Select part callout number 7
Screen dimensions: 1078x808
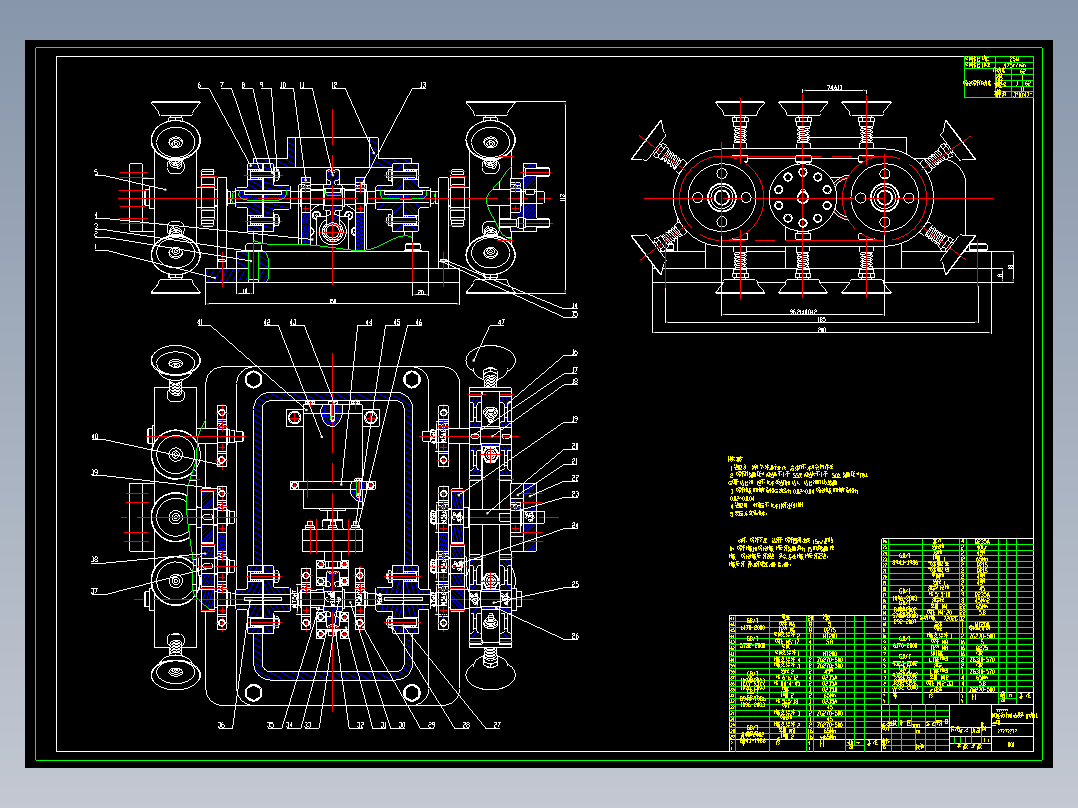pos(222,85)
